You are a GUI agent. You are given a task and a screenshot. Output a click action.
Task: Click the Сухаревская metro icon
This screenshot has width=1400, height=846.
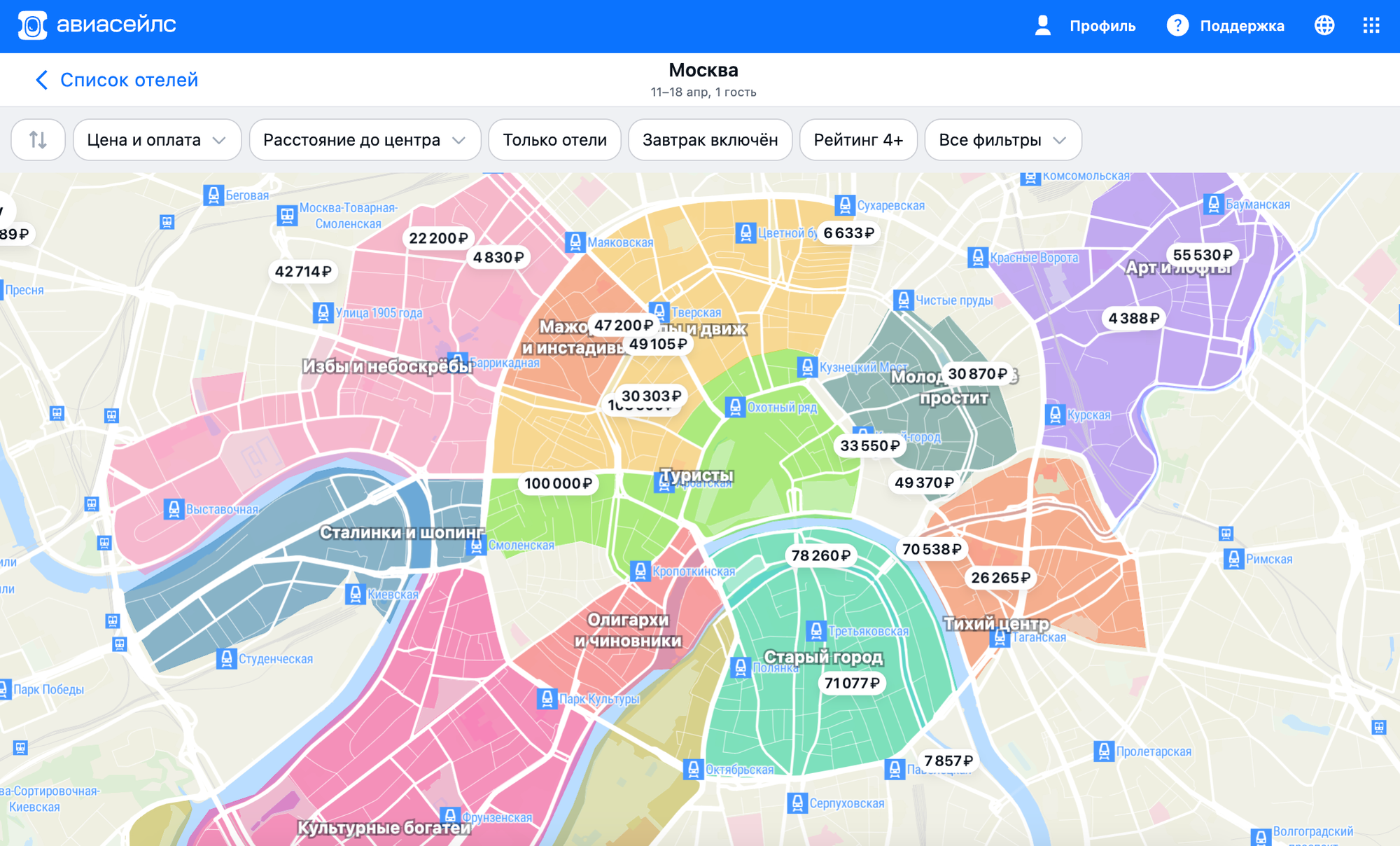coord(845,205)
